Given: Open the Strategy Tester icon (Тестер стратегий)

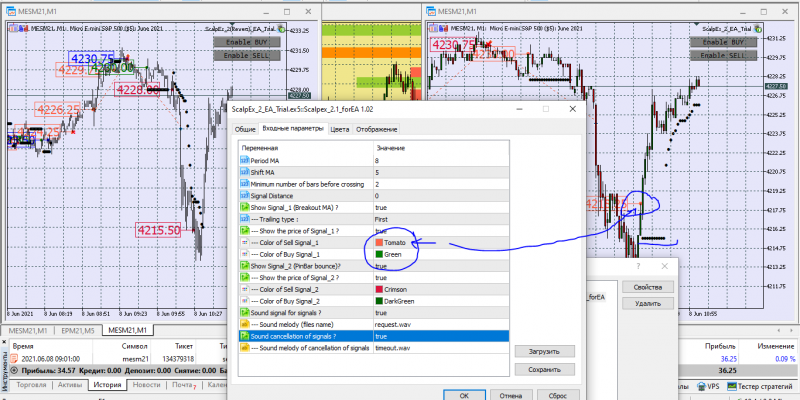Looking at the screenshot, I should 732,386.
